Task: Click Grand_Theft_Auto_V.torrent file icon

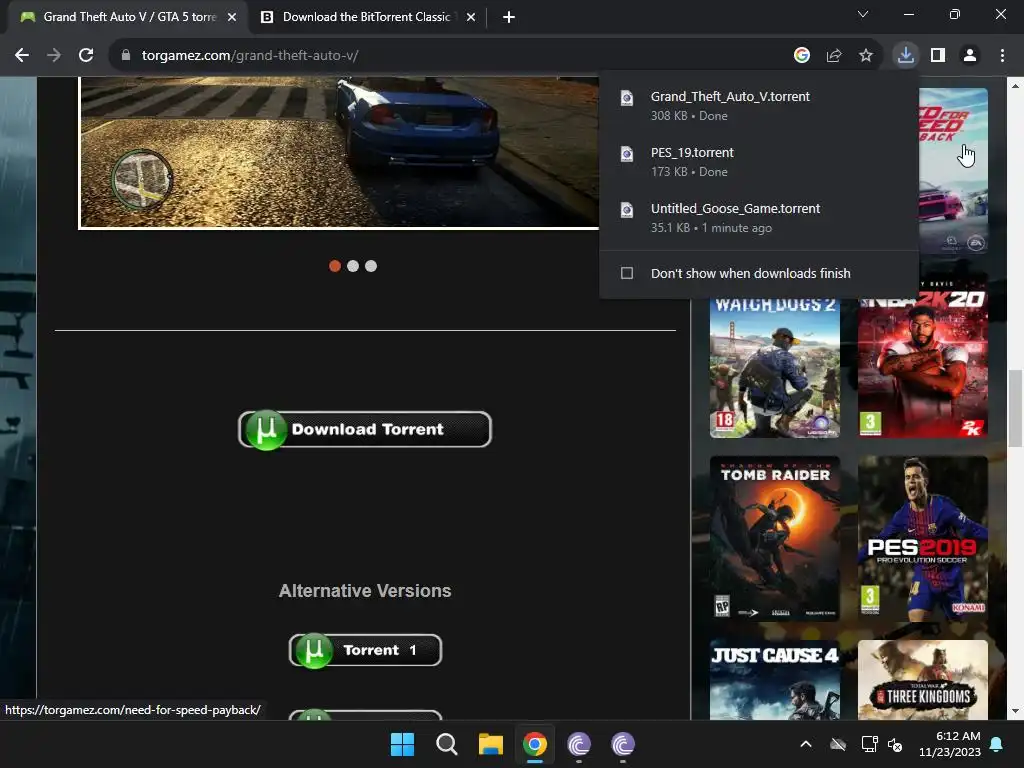Action: (626, 98)
